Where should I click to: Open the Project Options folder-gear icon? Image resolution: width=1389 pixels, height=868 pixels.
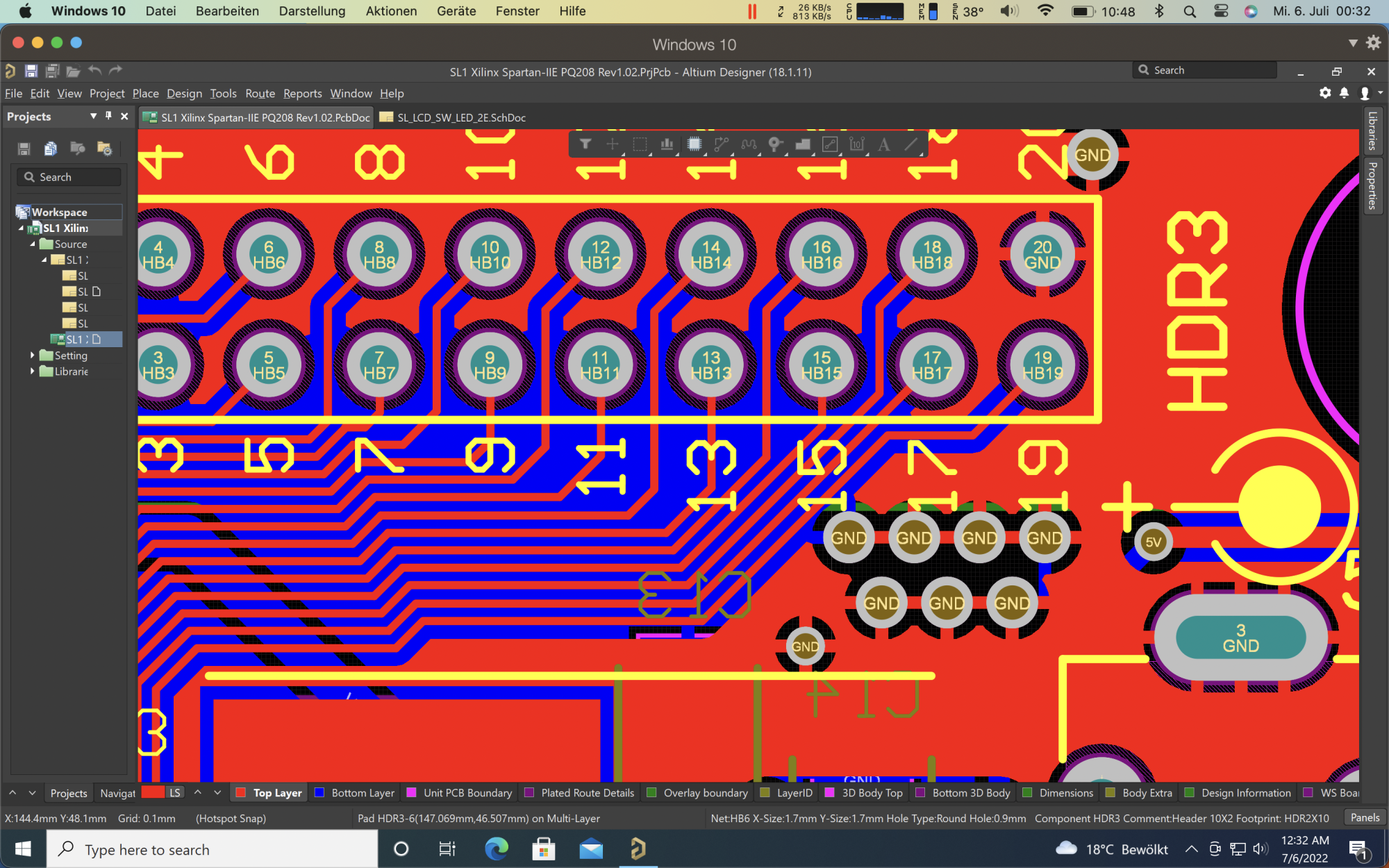104,149
